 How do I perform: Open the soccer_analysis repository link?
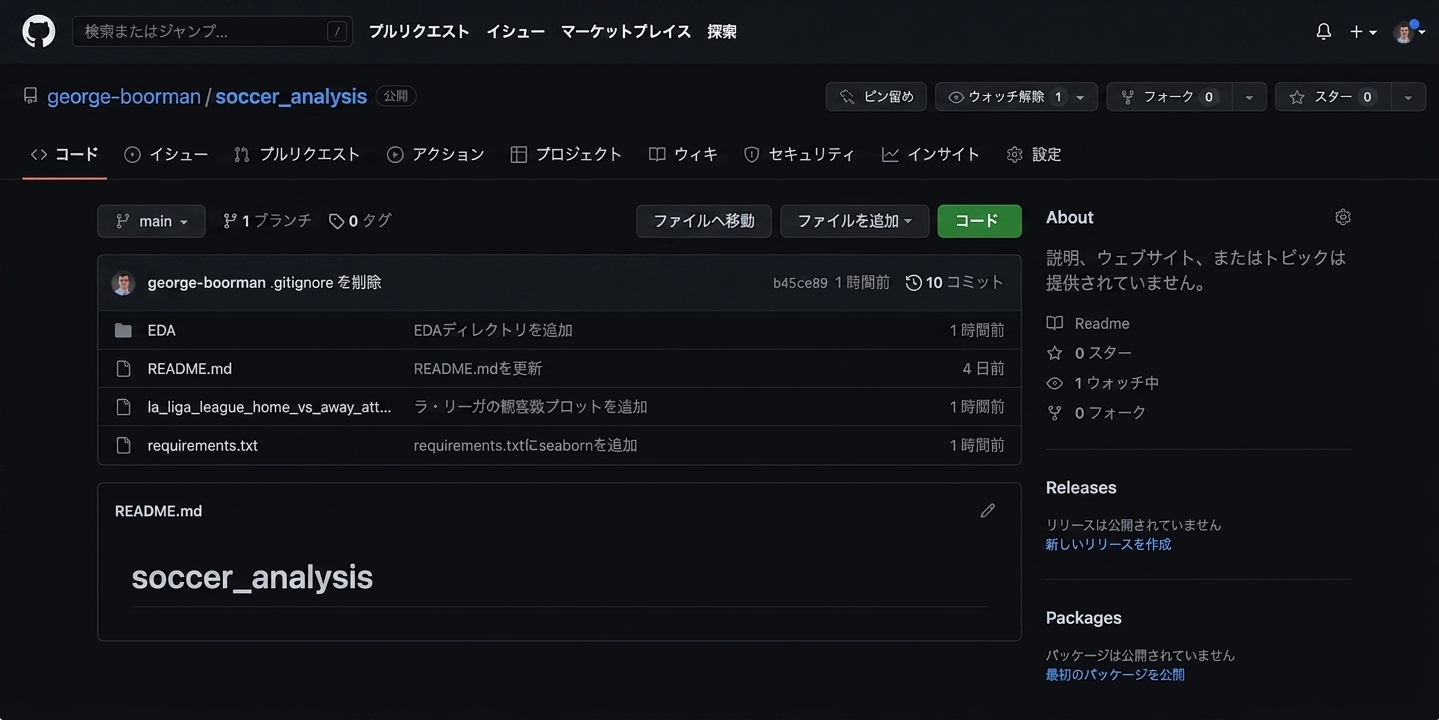tap(291, 96)
